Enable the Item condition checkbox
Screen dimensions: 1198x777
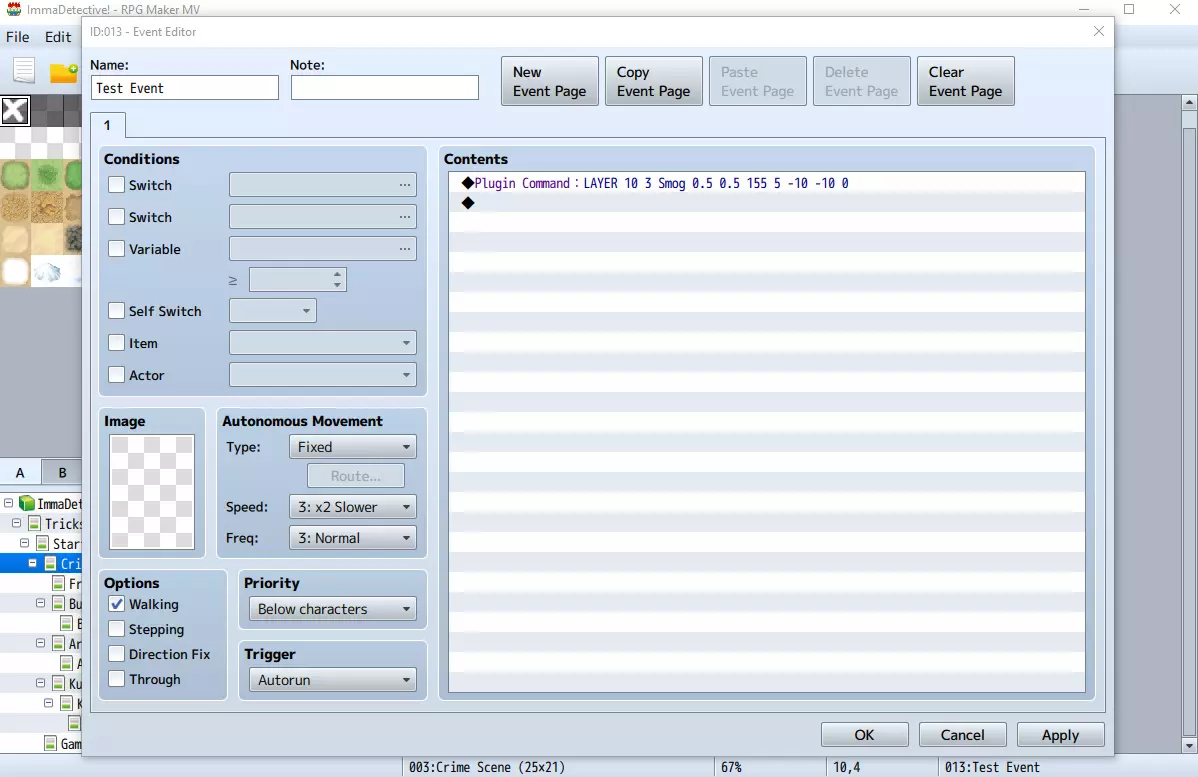116,343
